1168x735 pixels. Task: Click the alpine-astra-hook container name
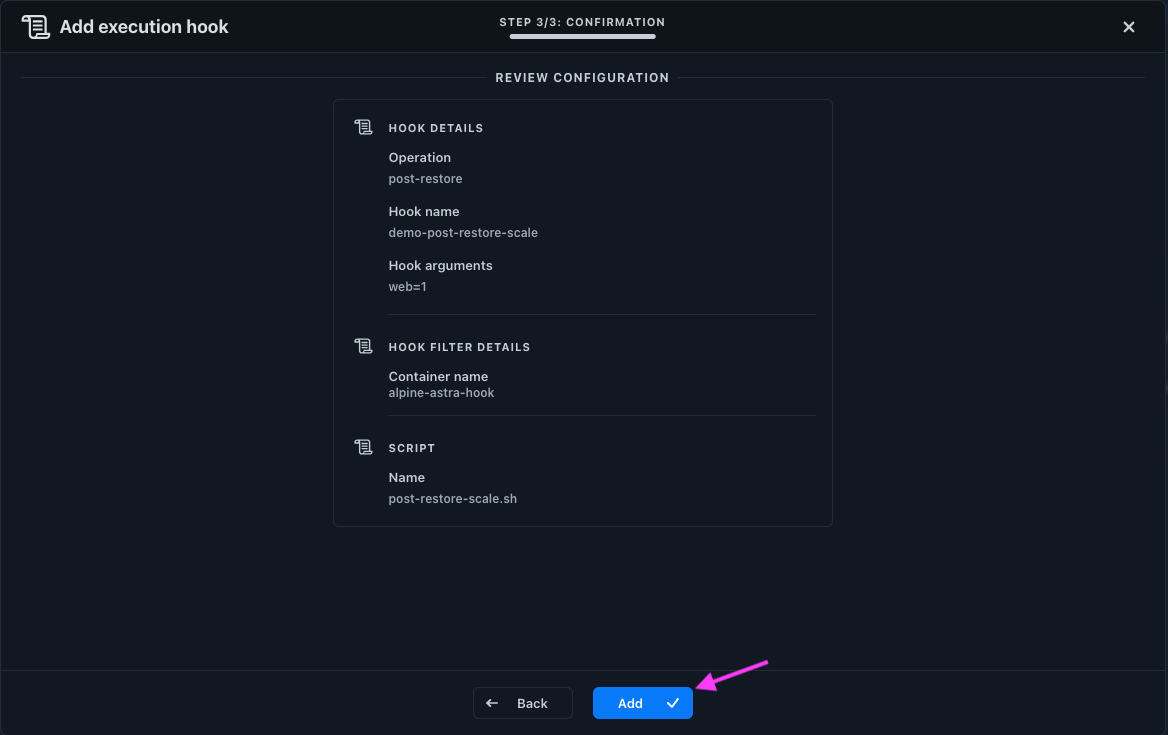[x=441, y=393]
